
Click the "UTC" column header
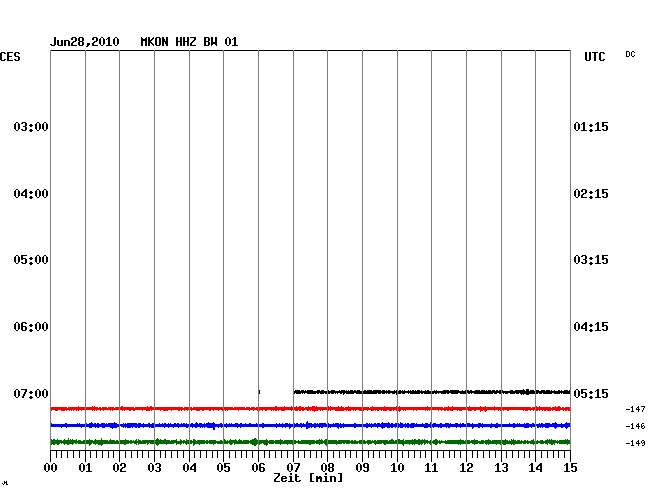[595, 57]
